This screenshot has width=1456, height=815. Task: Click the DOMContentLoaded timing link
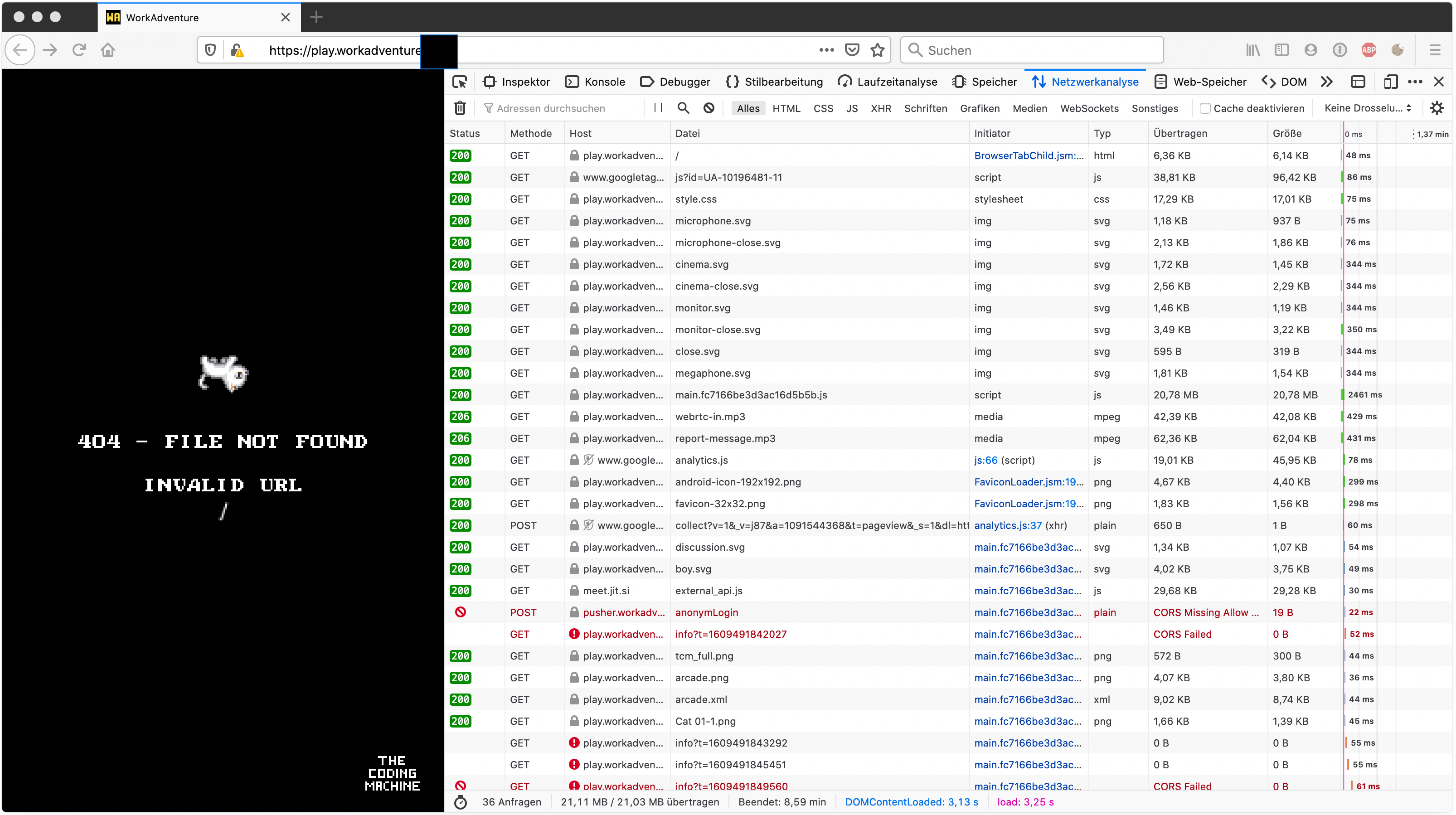point(911,801)
